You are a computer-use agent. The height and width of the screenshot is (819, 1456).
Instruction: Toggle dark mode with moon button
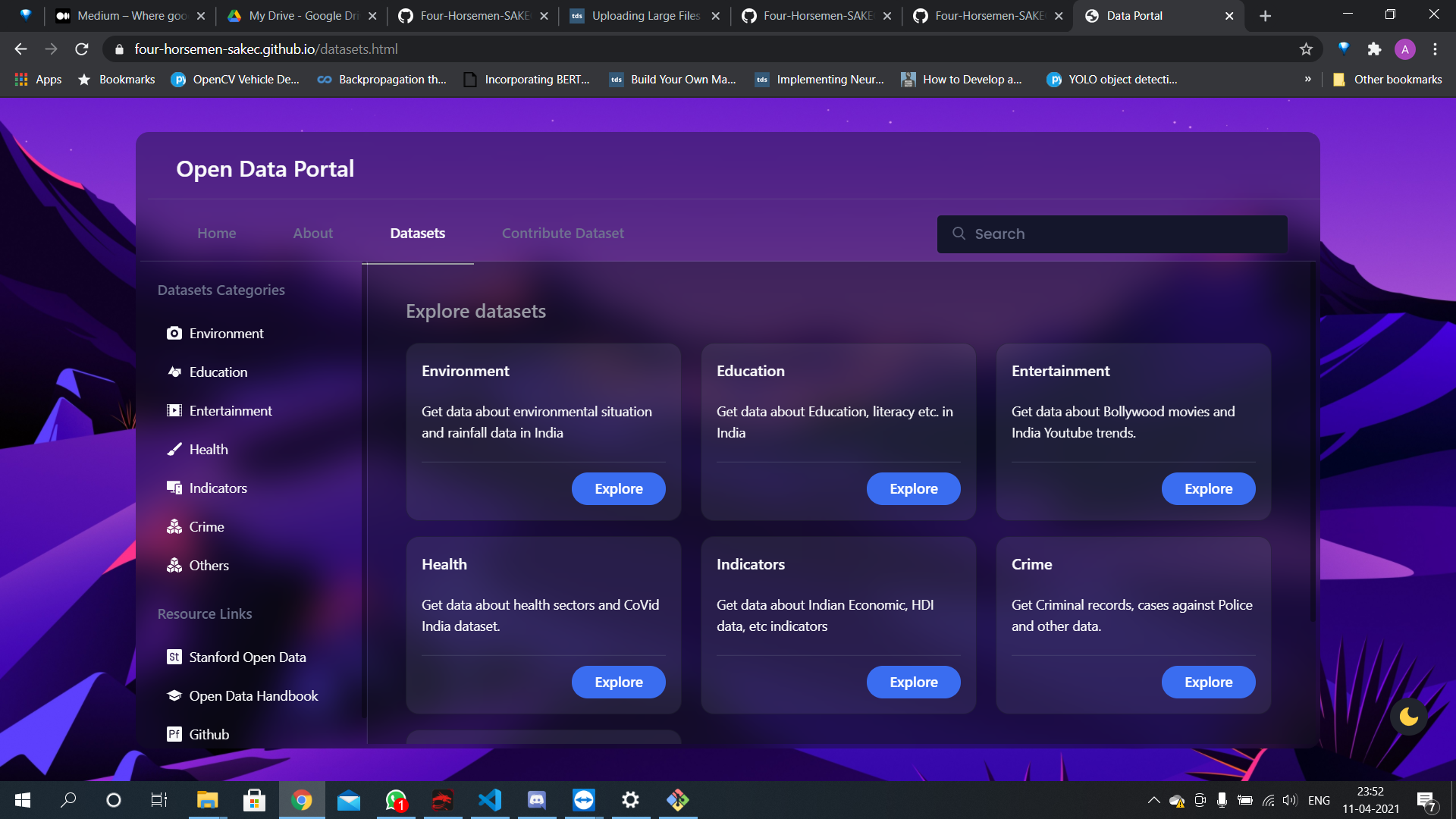coord(1408,717)
